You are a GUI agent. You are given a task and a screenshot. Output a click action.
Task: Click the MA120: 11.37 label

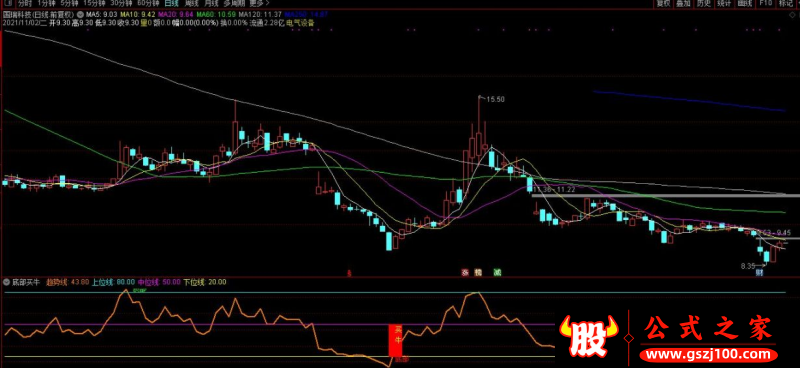click(x=260, y=14)
